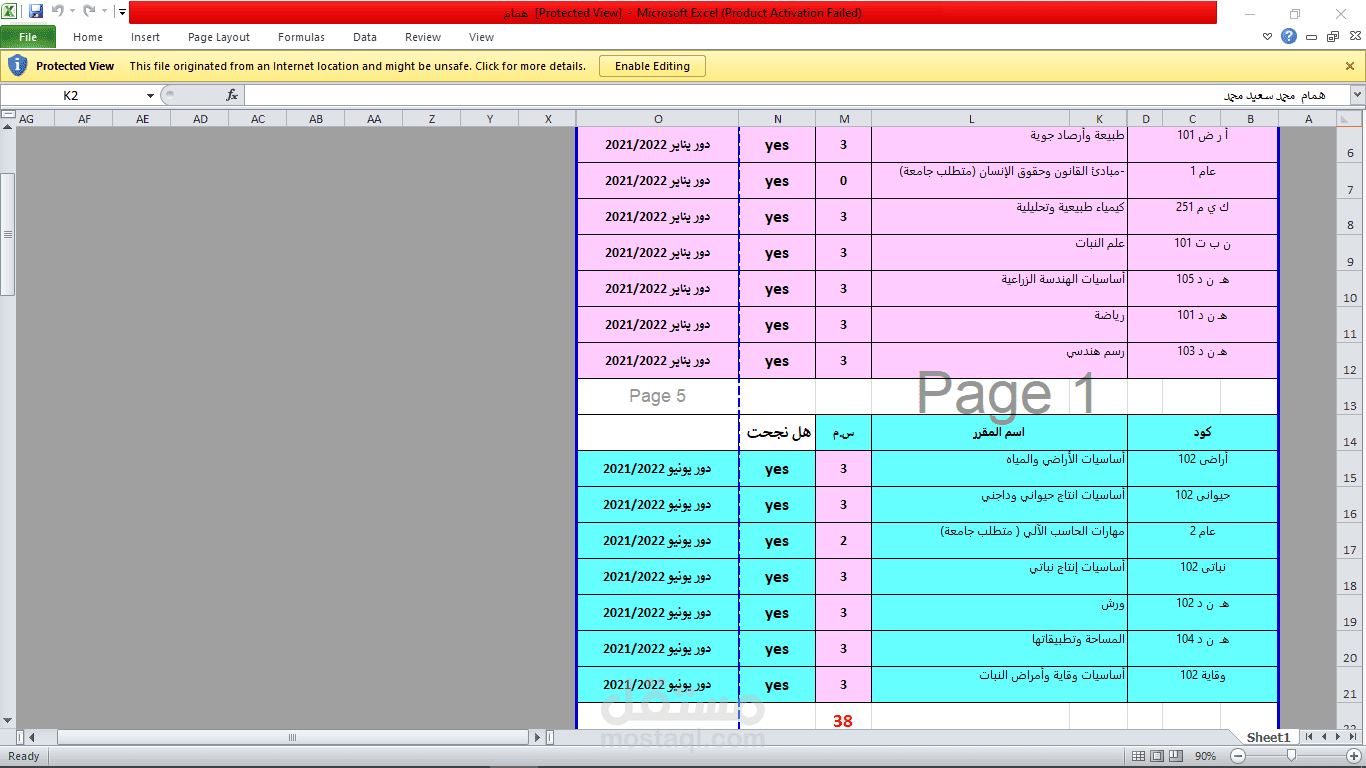Click the Zoom Out minus button
Image resolution: width=1366 pixels, height=768 pixels.
(x=1236, y=756)
